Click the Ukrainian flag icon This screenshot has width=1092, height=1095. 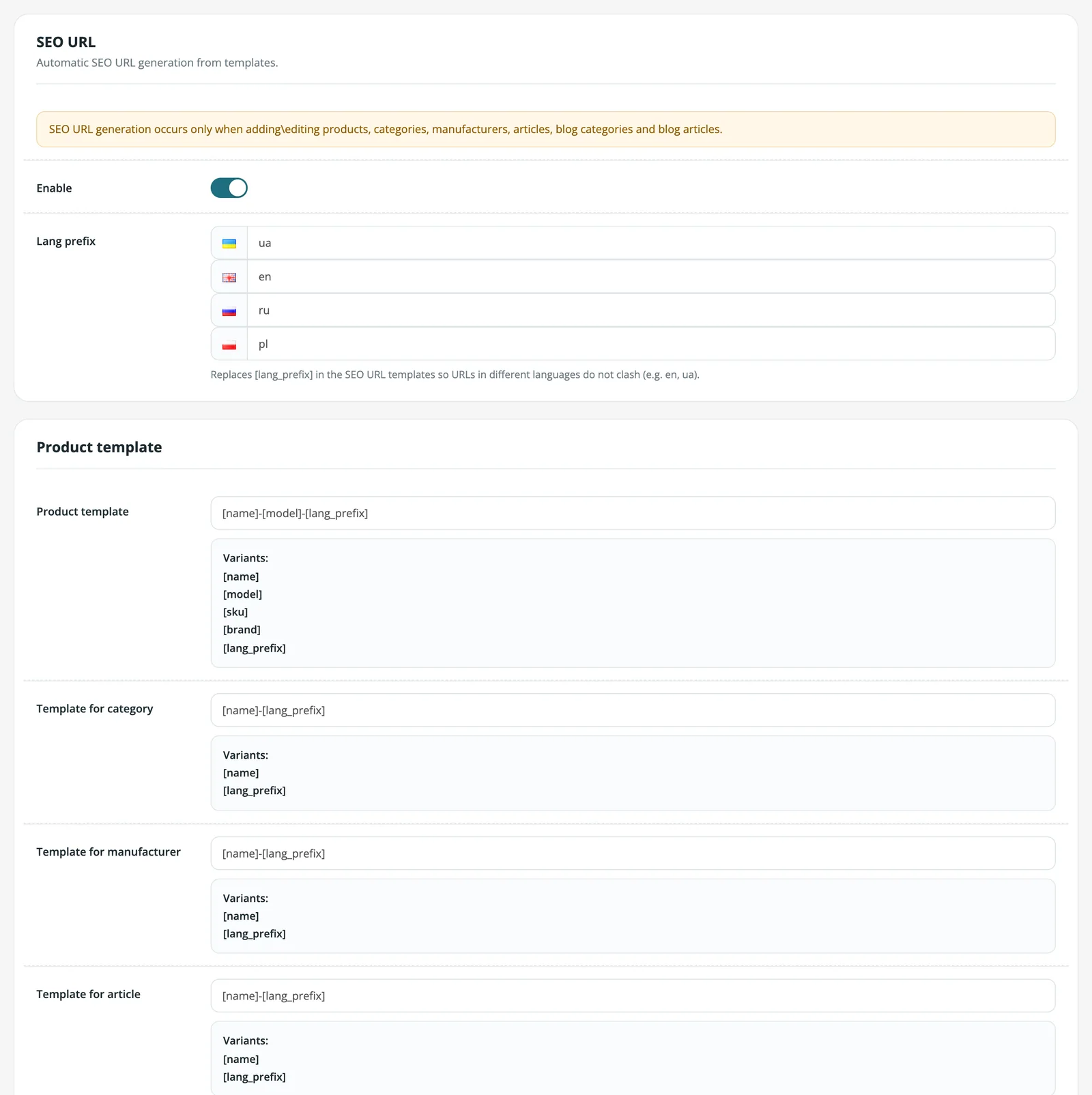[229, 244]
